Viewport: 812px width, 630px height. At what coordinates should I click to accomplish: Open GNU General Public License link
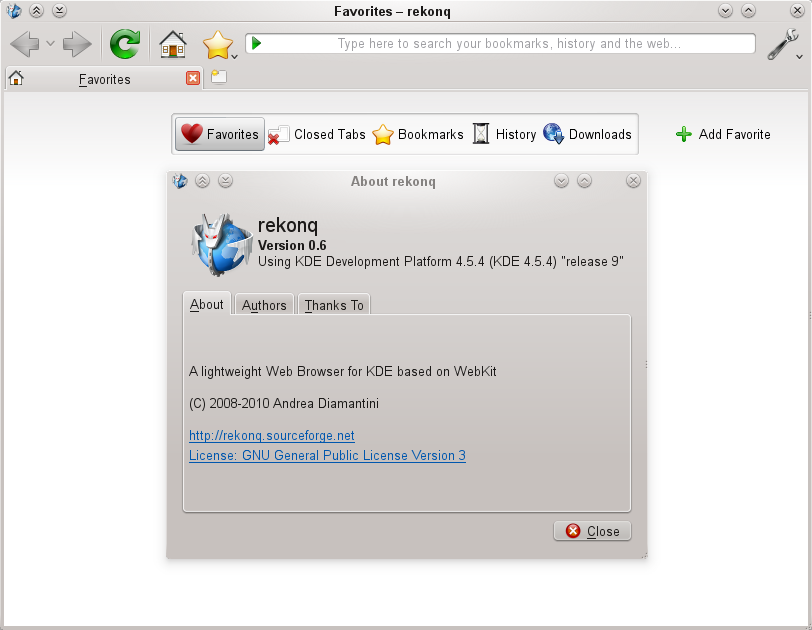pos(327,455)
